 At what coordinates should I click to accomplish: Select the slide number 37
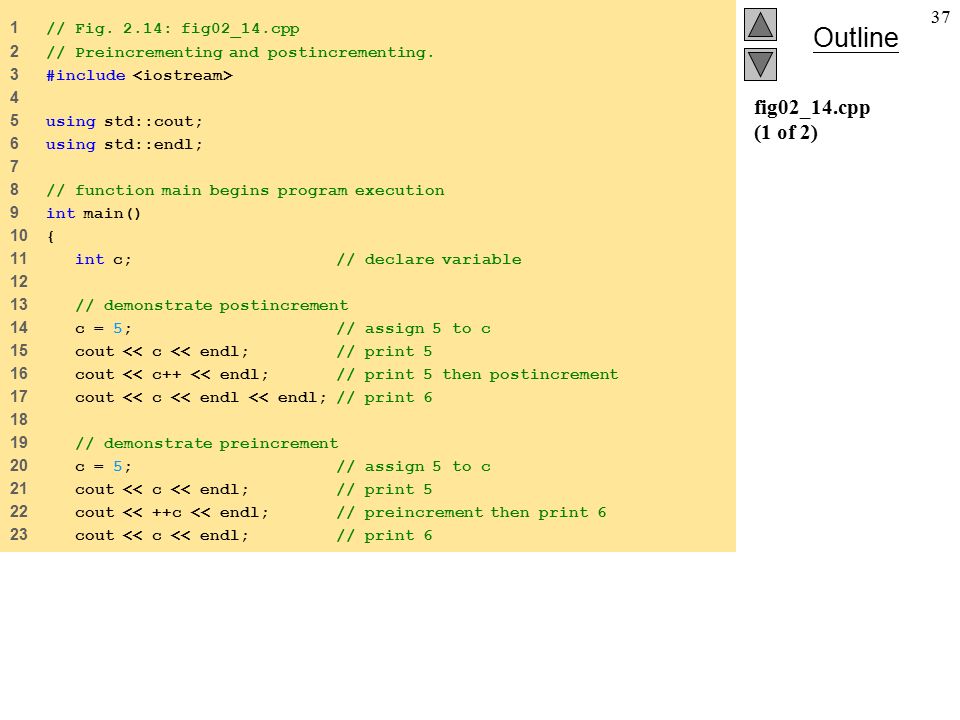[x=940, y=17]
